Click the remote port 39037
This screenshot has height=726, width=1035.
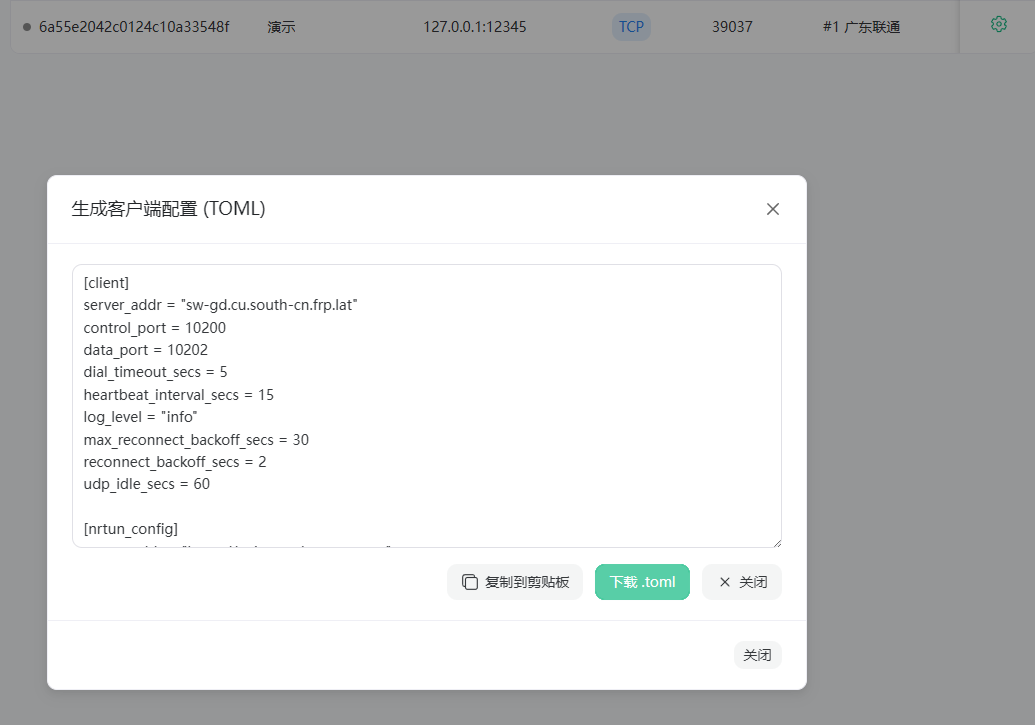[732, 27]
